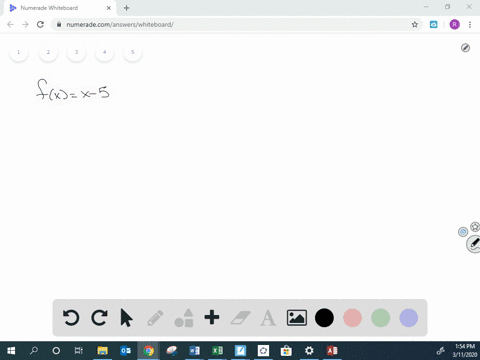Open Settings gear on taskbar

click(x=309, y=351)
